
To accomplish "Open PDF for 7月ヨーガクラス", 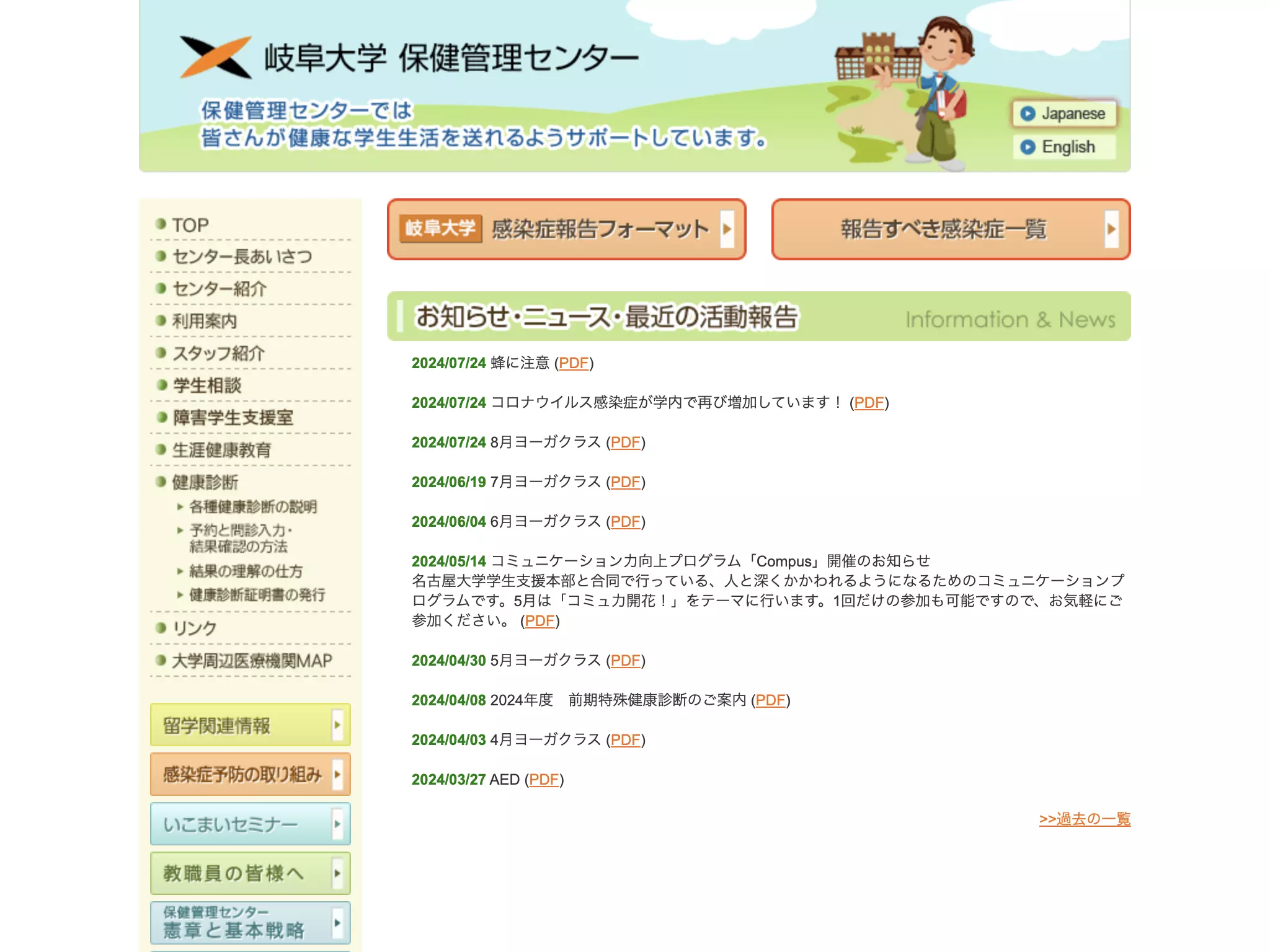I will [x=626, y=482].
